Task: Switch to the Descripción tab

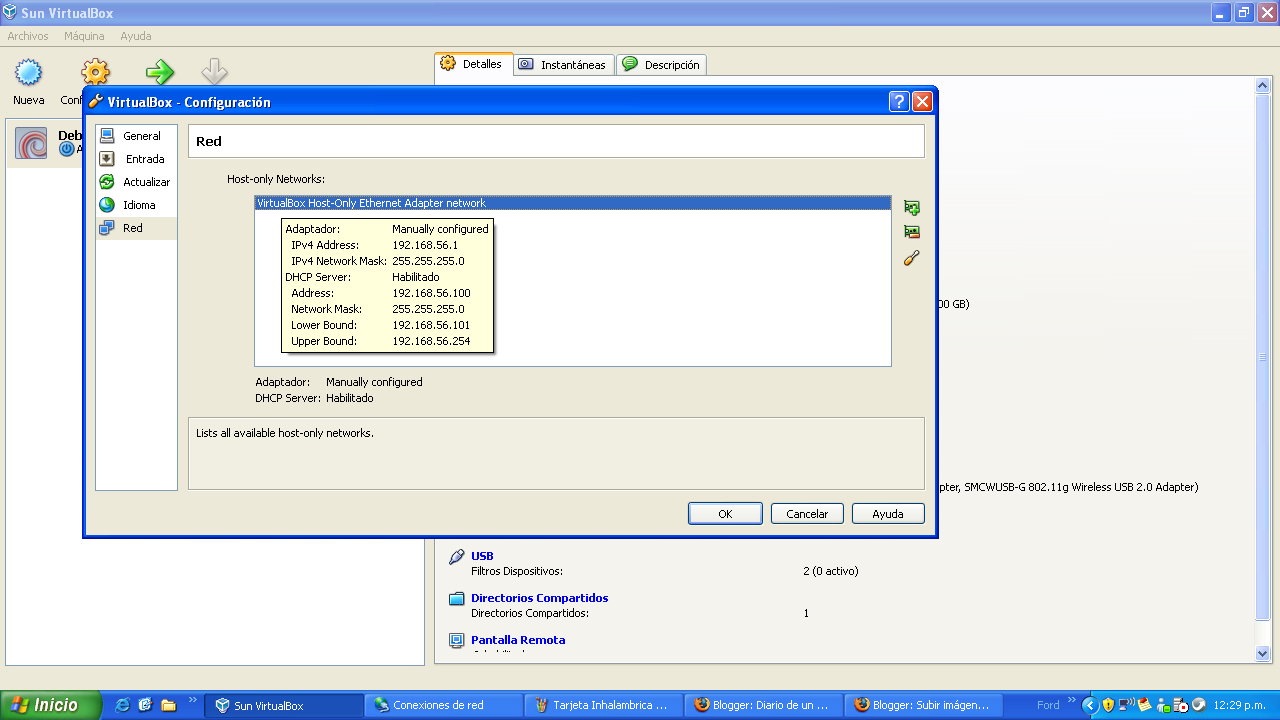Action: tap(662, 65)
